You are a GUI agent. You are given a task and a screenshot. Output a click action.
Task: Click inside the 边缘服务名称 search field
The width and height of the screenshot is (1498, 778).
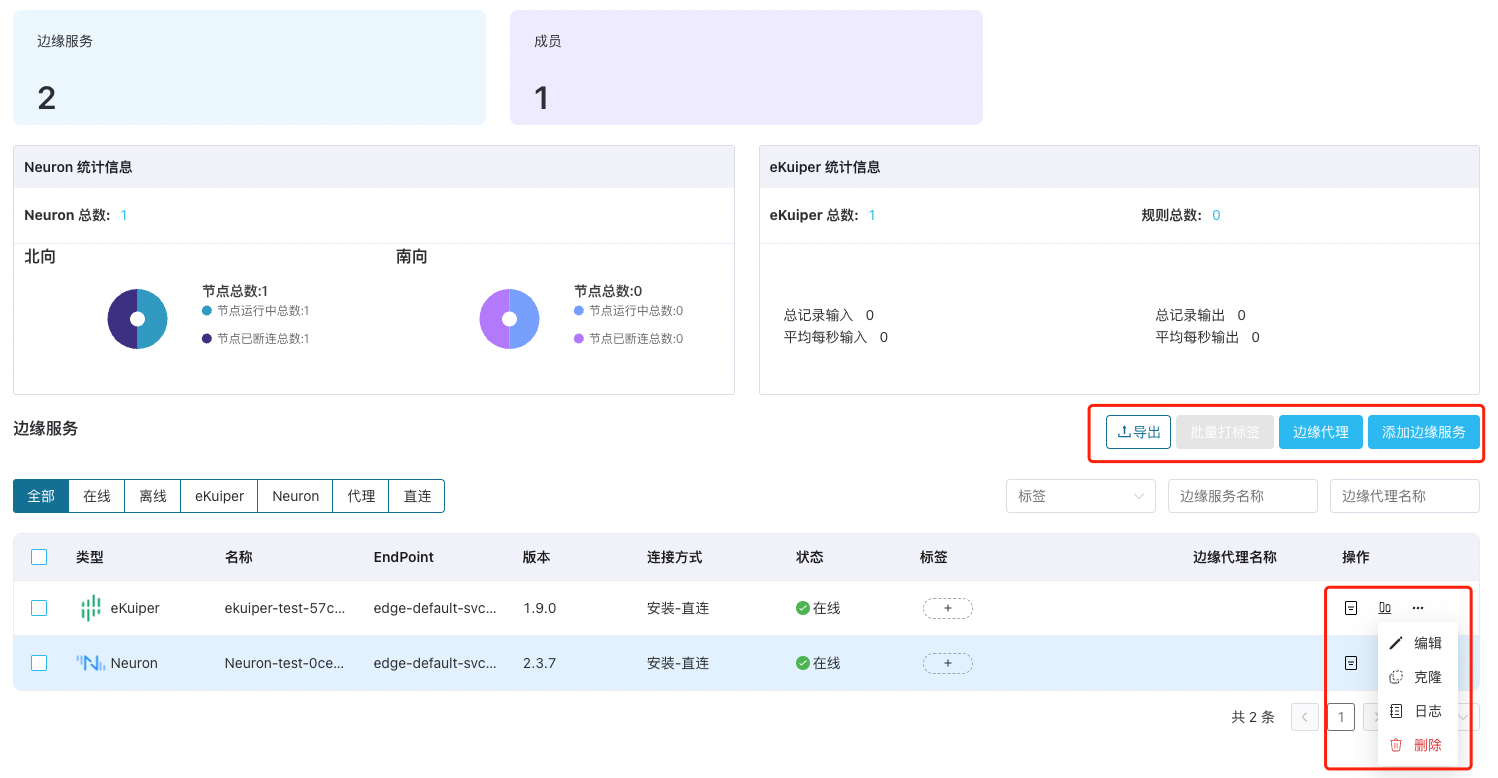click(1242, 495)
